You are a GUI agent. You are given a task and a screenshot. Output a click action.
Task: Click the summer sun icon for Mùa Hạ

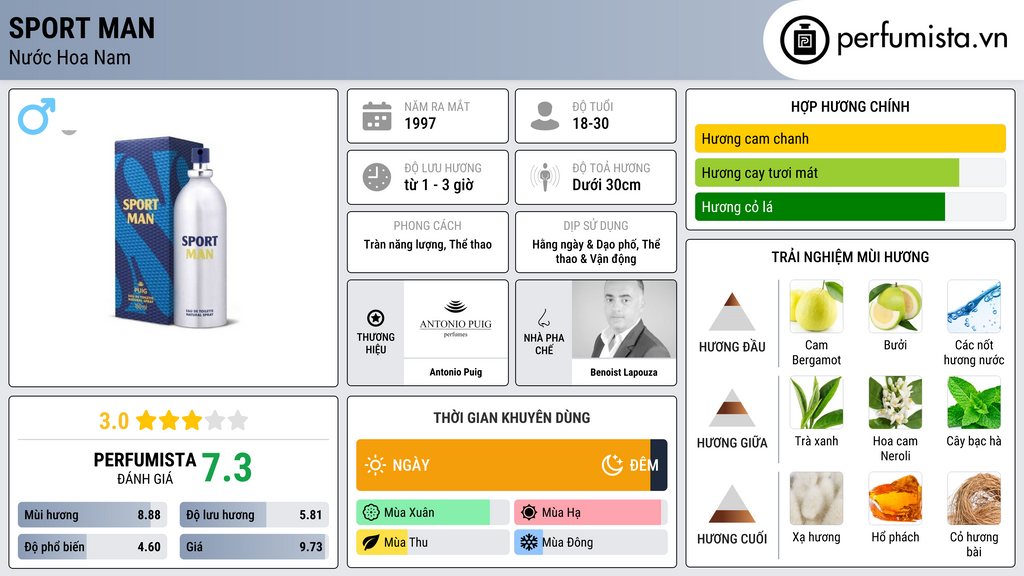529,513
